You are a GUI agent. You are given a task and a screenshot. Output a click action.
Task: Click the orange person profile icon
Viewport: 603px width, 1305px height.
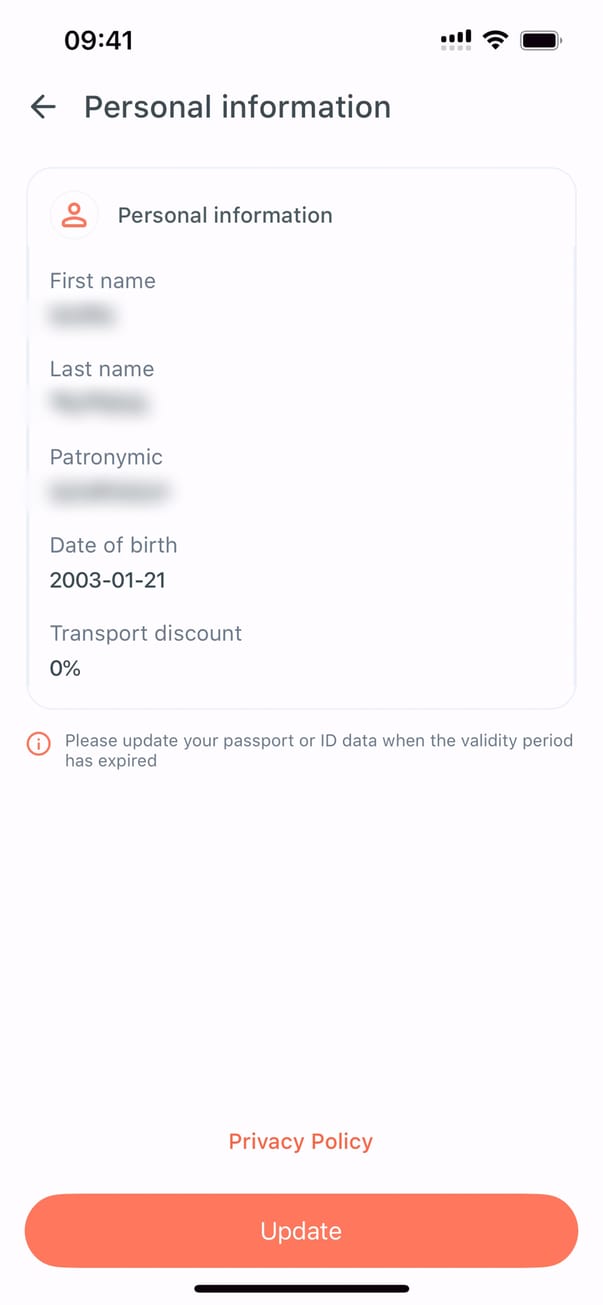pyautogui.click(x=74, y=215)
